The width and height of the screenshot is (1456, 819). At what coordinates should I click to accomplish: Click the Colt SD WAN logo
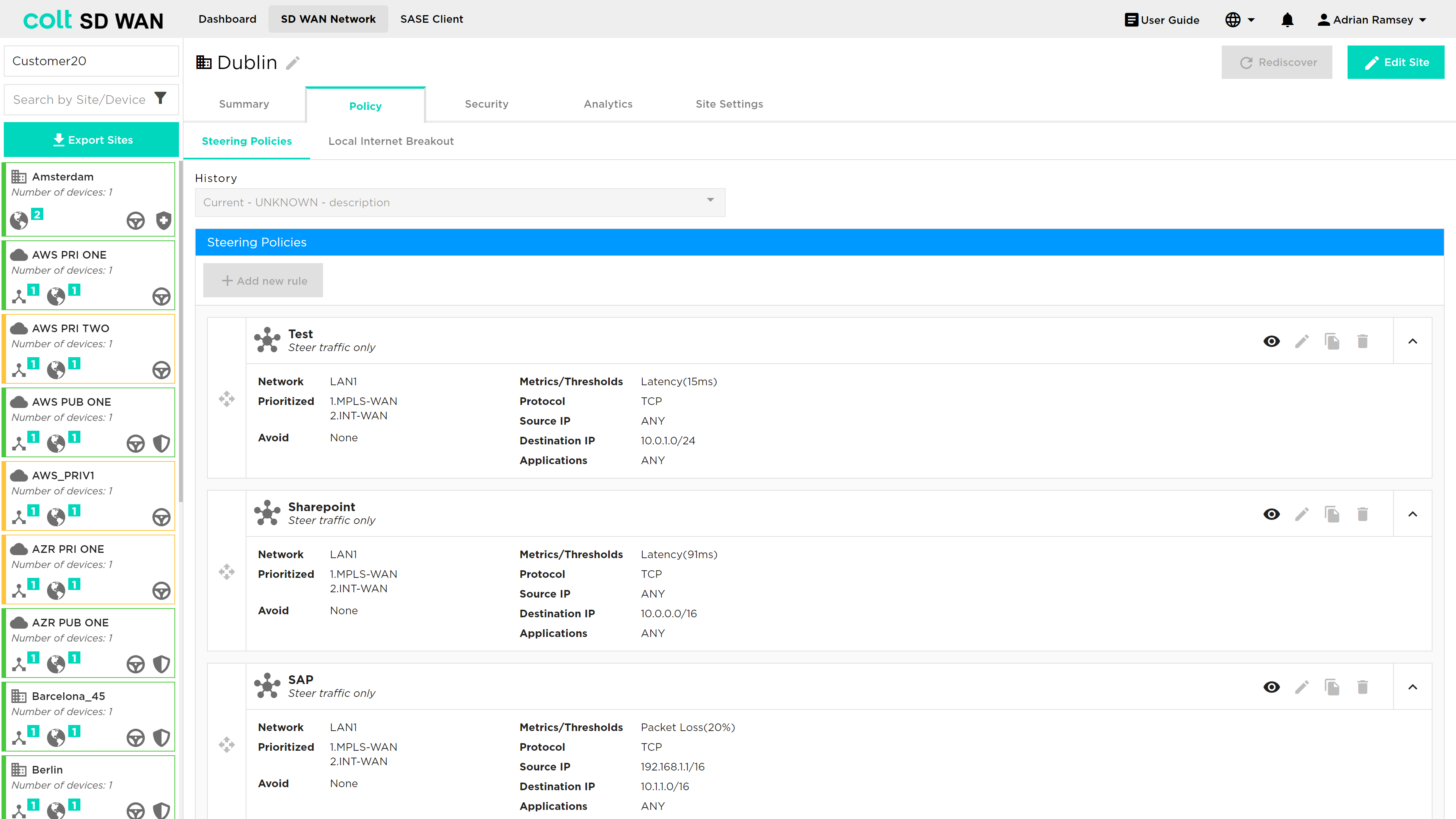tap(93, 20)
